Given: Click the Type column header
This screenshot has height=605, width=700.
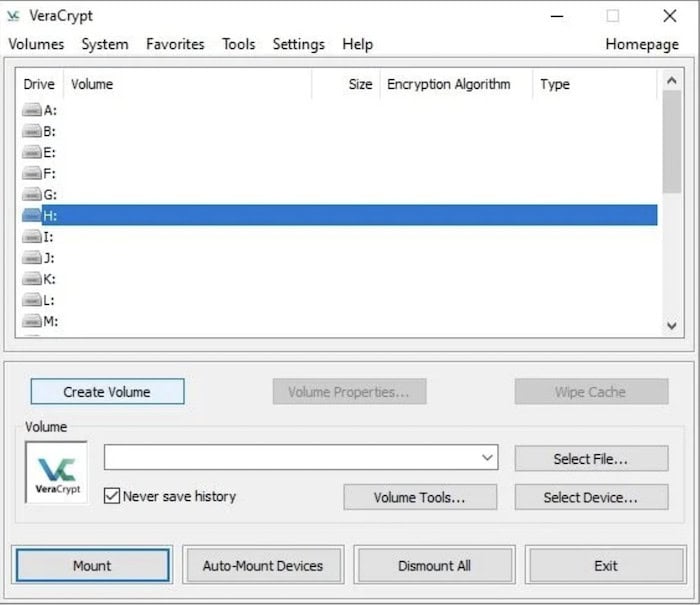Looking at the screenshot, I should coord(595,84).
